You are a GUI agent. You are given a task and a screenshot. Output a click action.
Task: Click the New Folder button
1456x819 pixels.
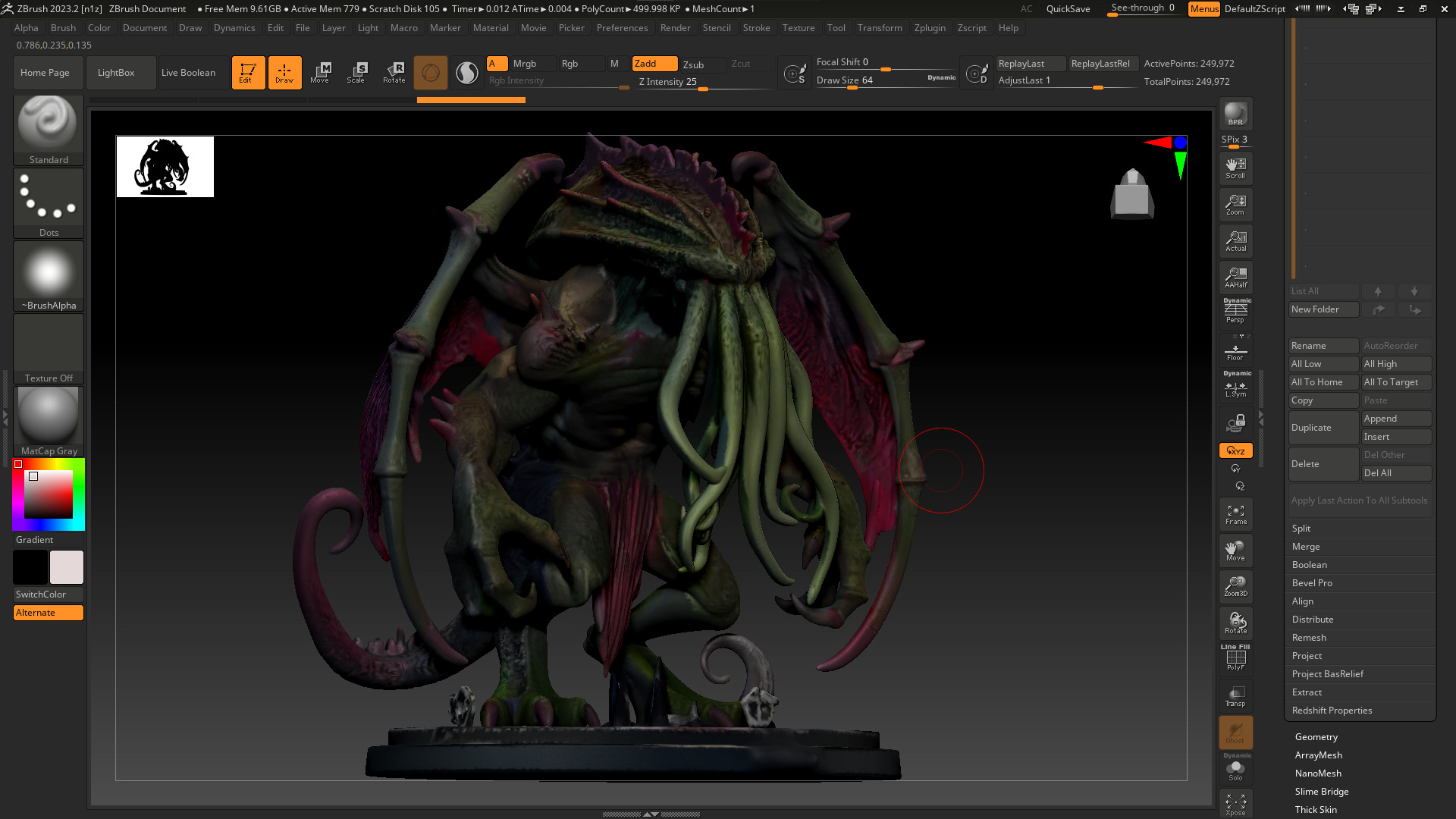(1323, 309)
